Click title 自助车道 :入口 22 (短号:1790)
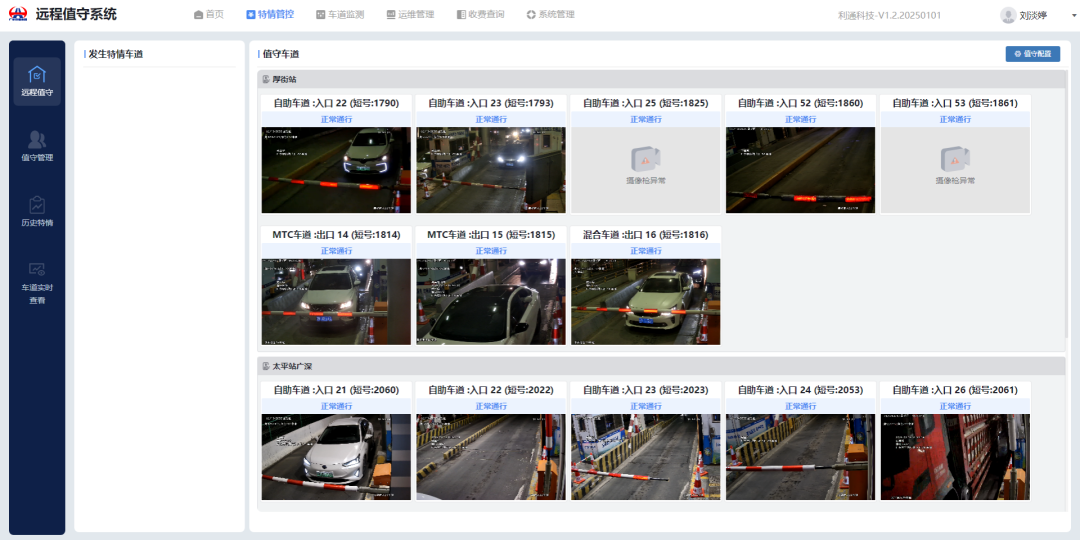This screenshot has width=1080, height=540. 336,103
